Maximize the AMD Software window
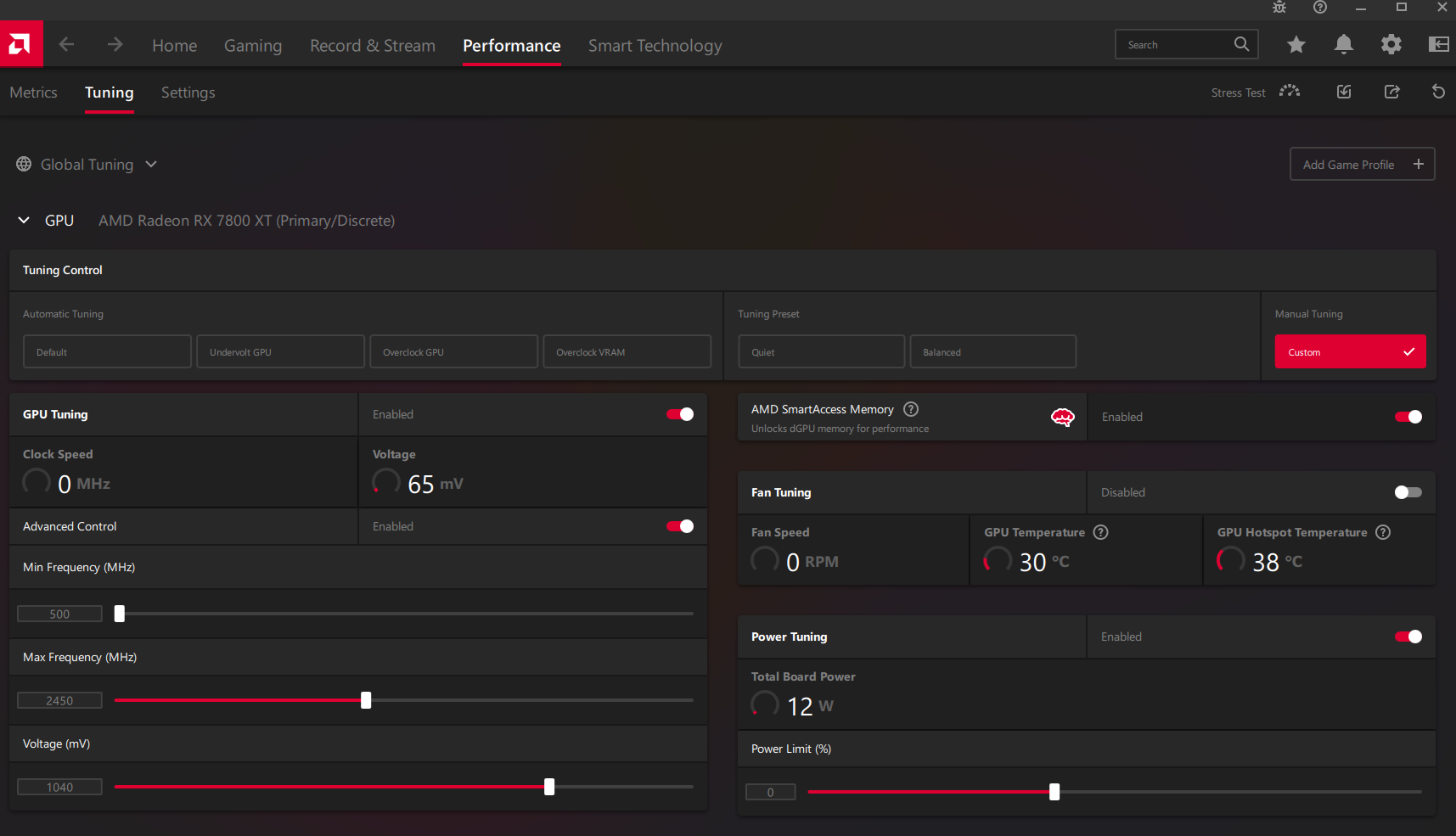This screenshot has width=1456, height=836. tap(1402, 8)
